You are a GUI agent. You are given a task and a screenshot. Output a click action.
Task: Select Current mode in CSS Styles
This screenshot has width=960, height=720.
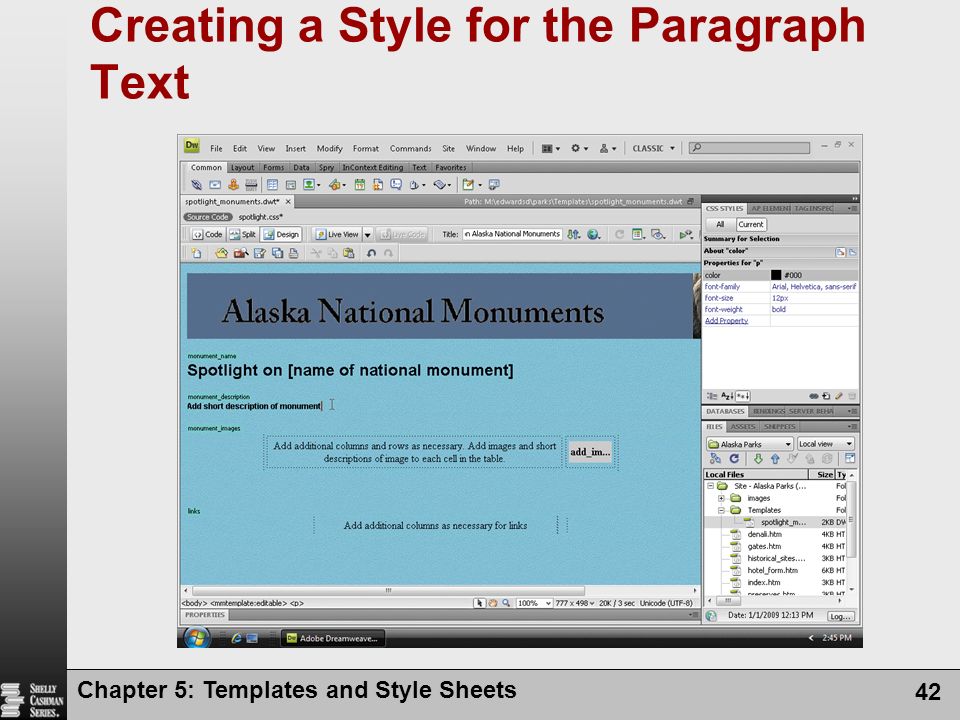click(x=751, y=225)
